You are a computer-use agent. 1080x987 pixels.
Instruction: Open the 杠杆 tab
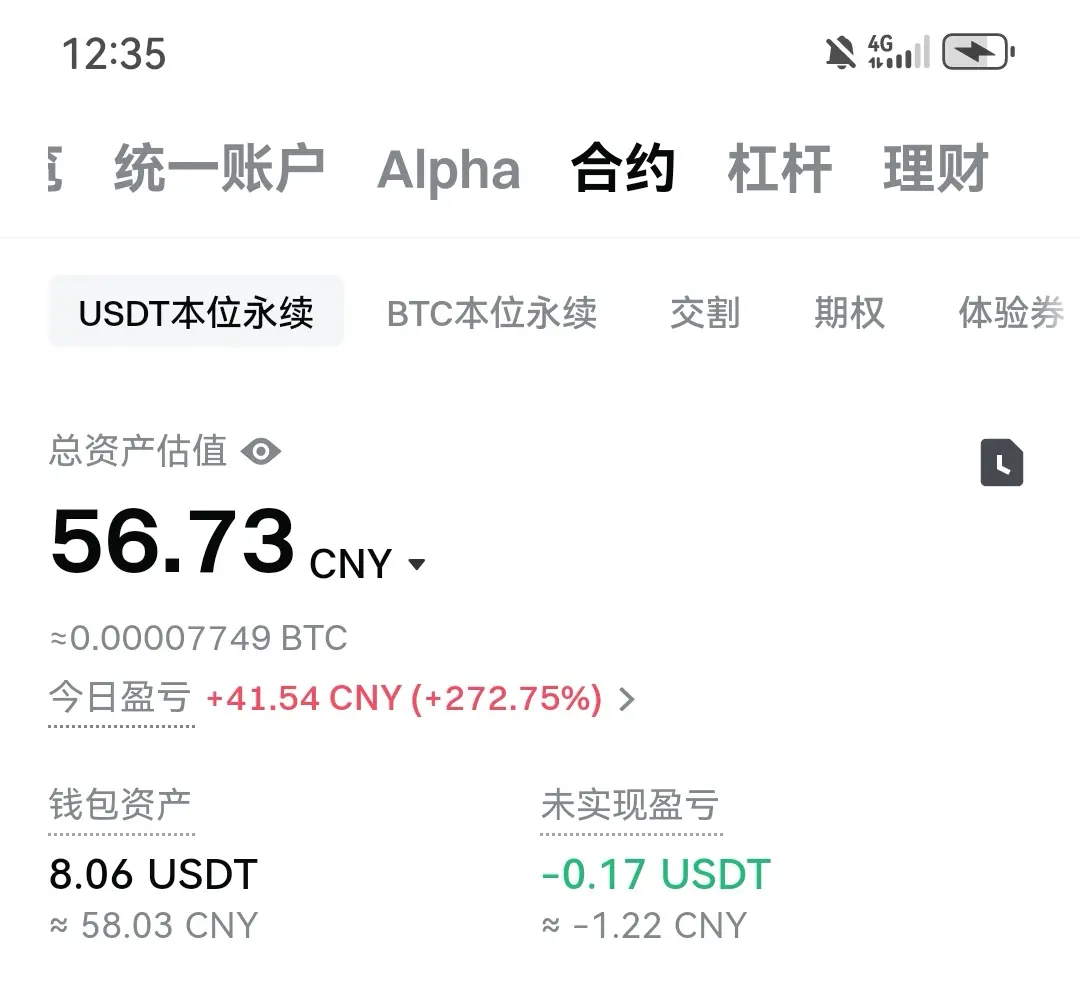tap(780, 169)
